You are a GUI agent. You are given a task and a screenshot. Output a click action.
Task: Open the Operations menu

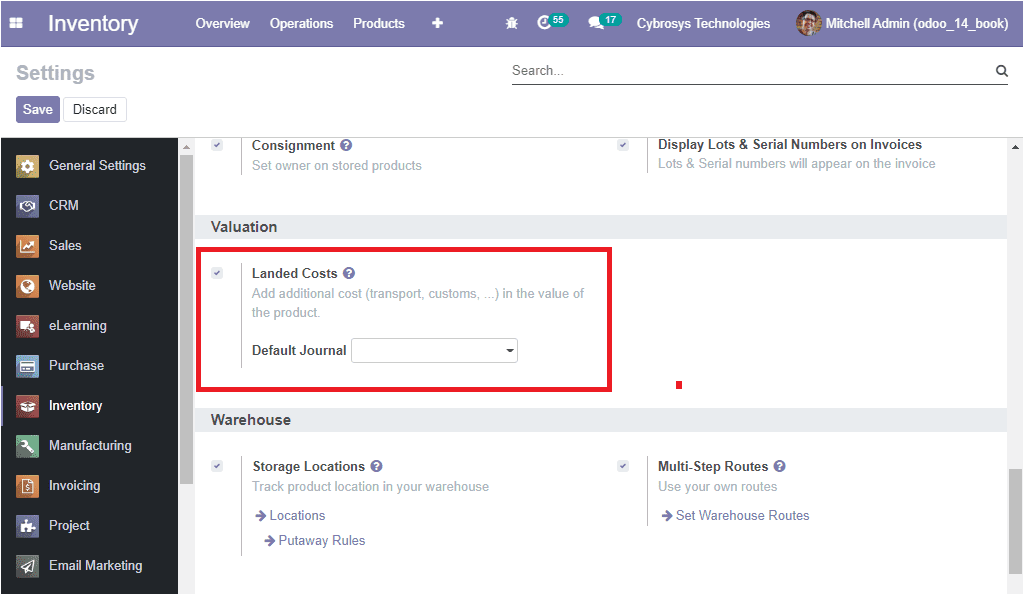[302, 24]
